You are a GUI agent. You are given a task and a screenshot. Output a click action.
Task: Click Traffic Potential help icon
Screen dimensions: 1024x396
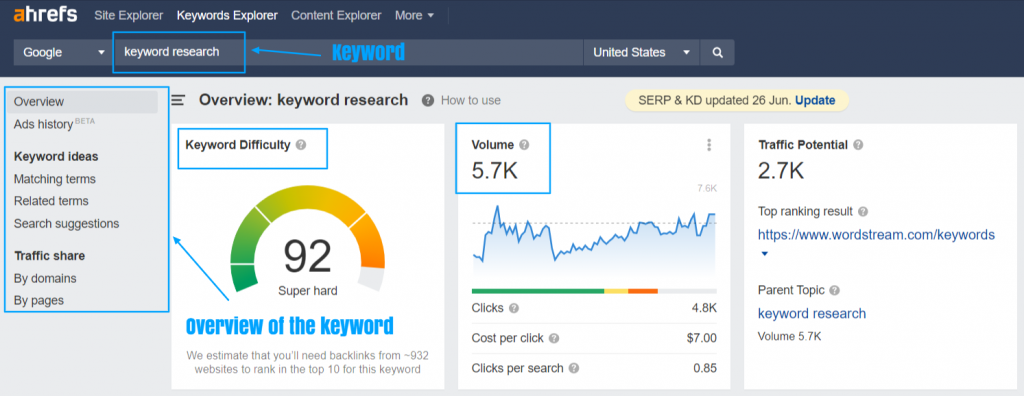tap(858, 145)
